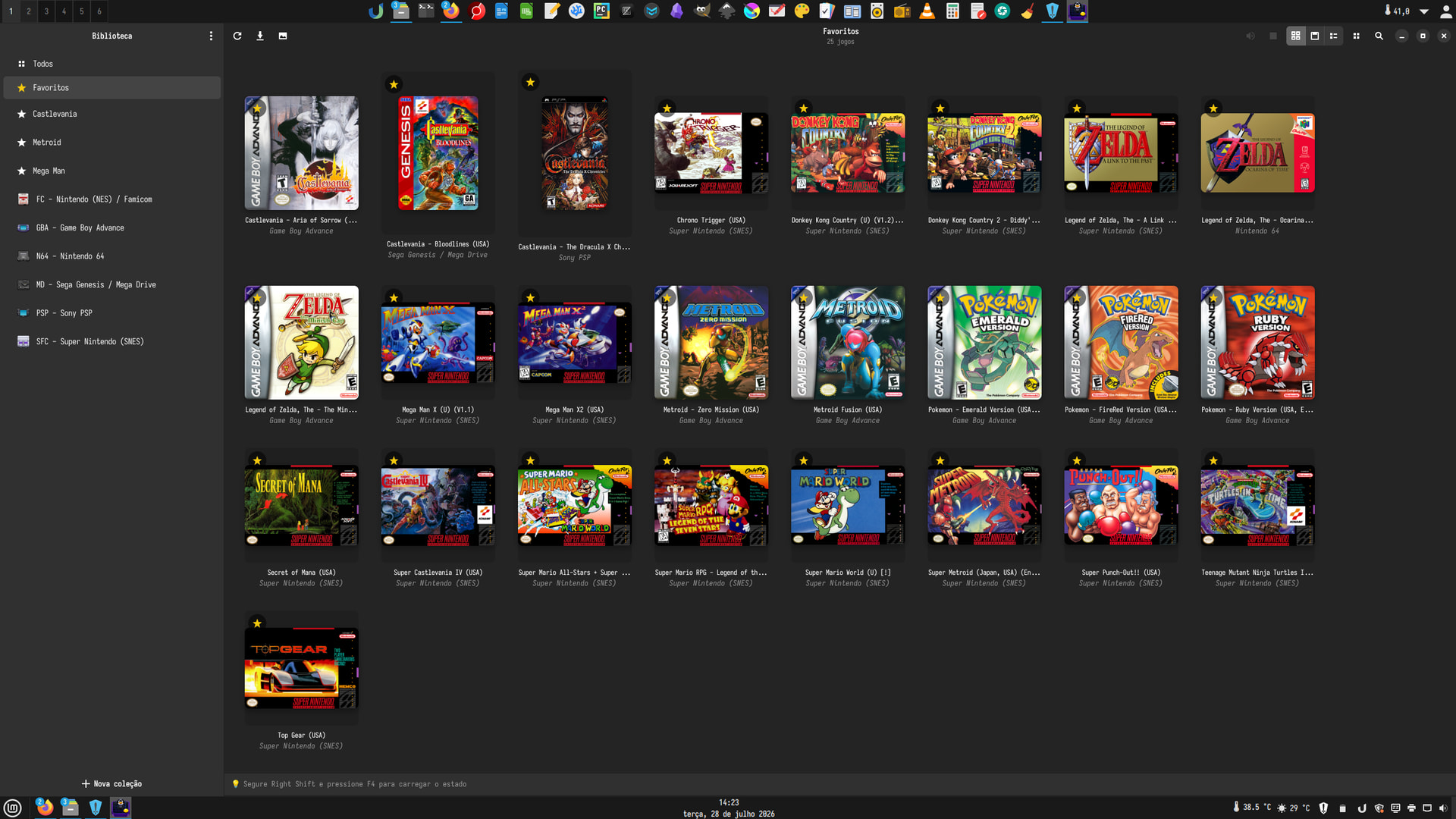Launch Firefox from the top panel
The image size is (1456, 819).
[451, 11]
